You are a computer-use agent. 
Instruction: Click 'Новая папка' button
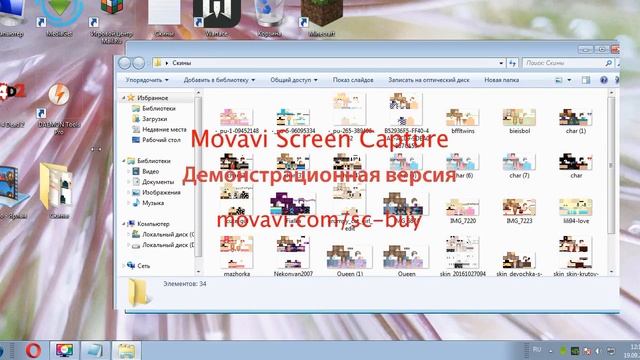tap(501, 80)
